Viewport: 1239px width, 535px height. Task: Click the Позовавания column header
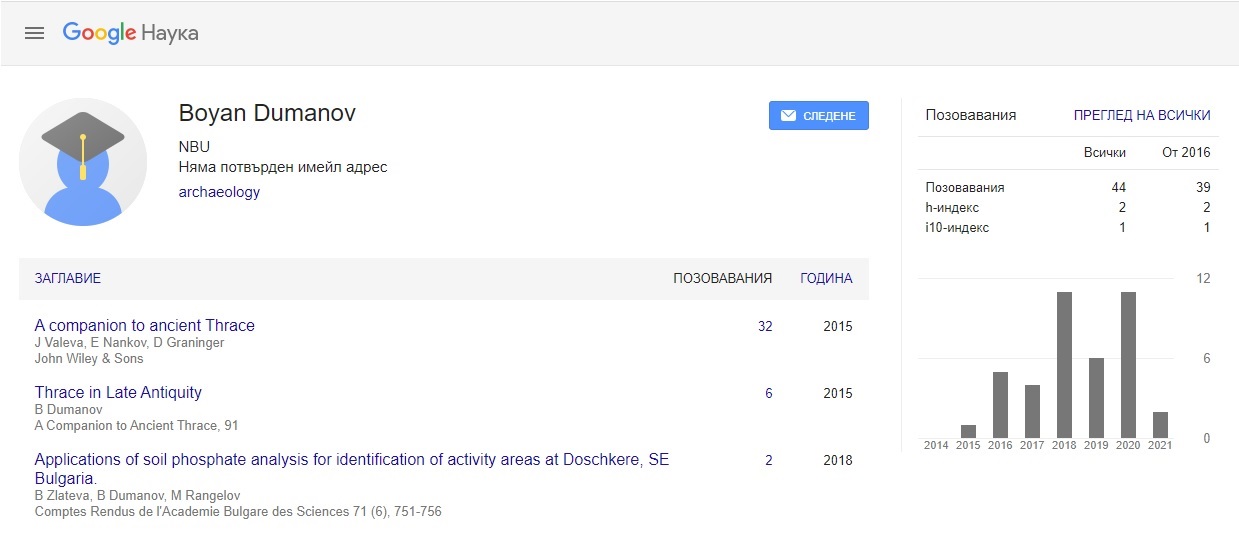(x=722, y=279)
